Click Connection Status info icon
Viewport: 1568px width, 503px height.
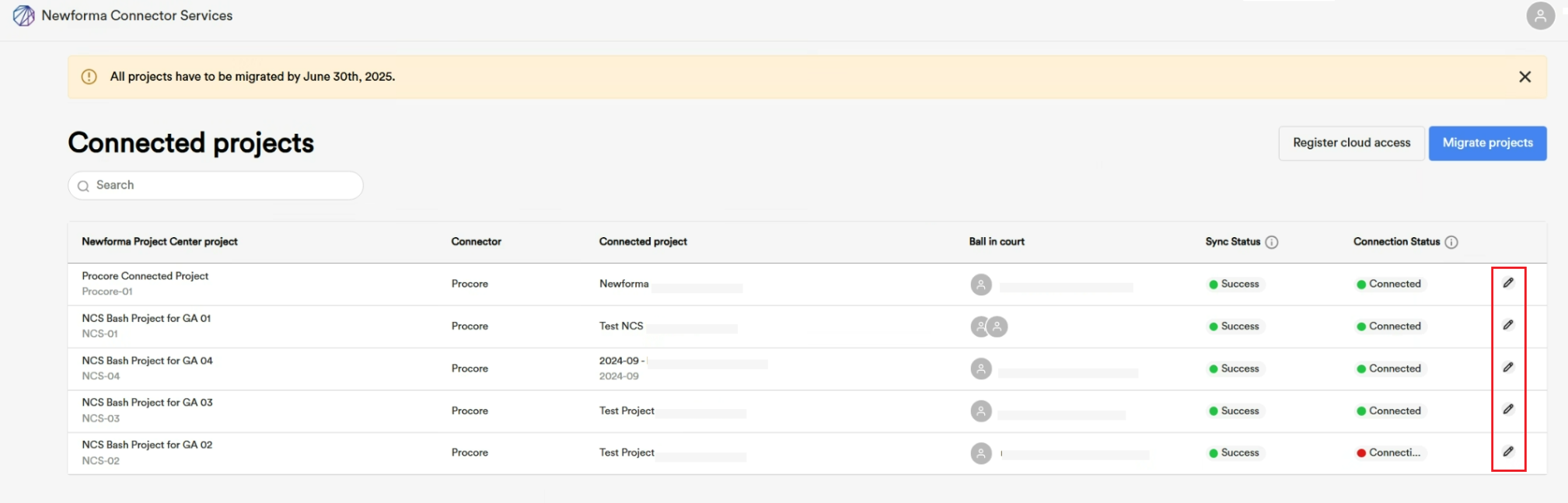tap(1451, 242)
